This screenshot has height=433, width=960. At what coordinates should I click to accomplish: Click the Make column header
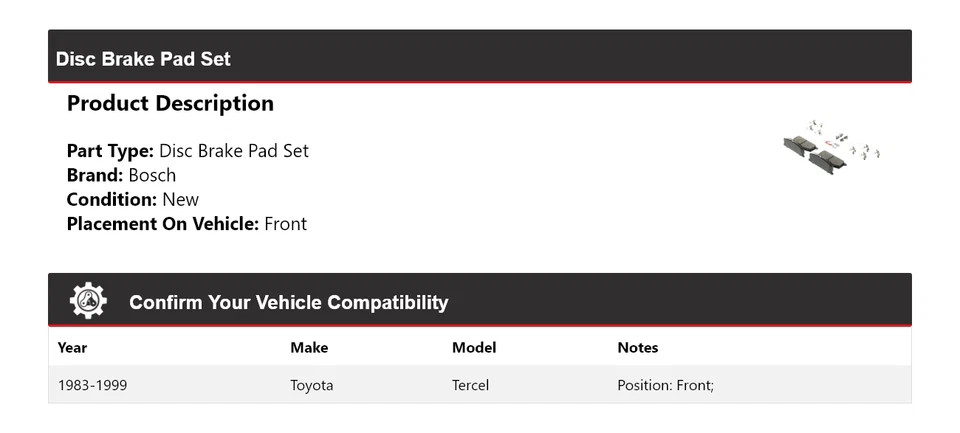(309, 347)
